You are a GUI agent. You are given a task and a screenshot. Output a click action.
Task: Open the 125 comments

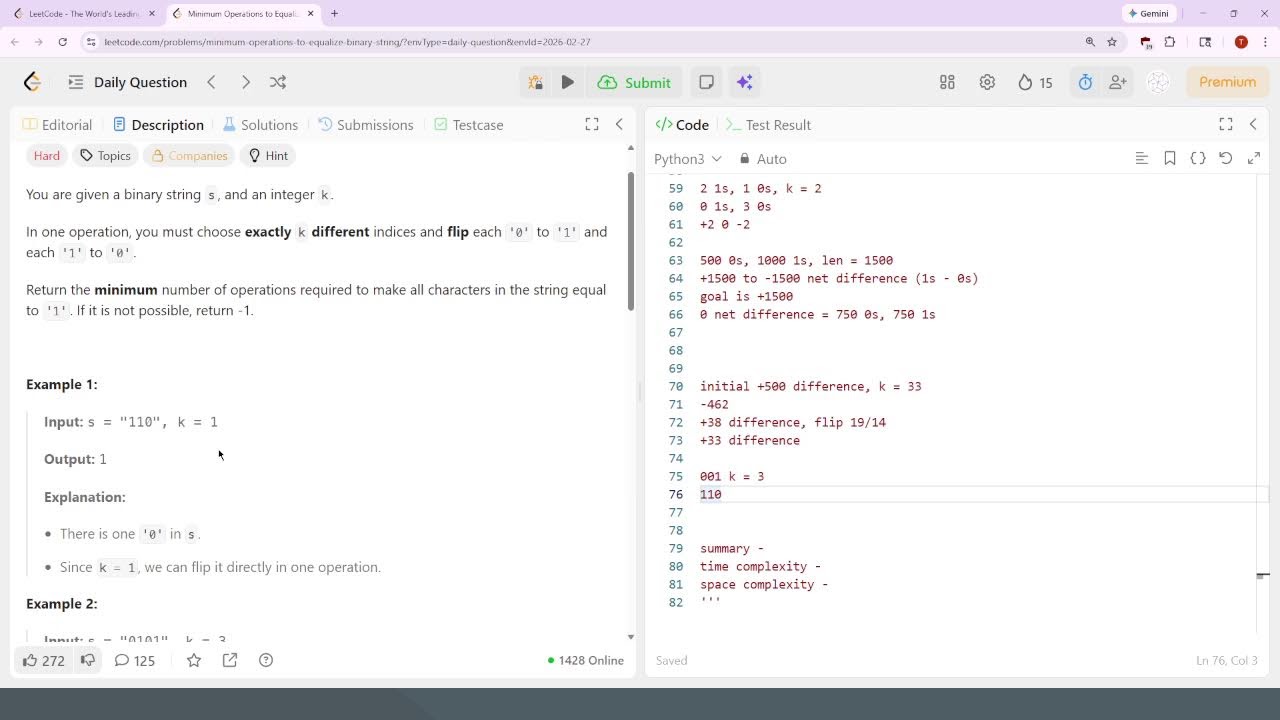tap(135, 660)
